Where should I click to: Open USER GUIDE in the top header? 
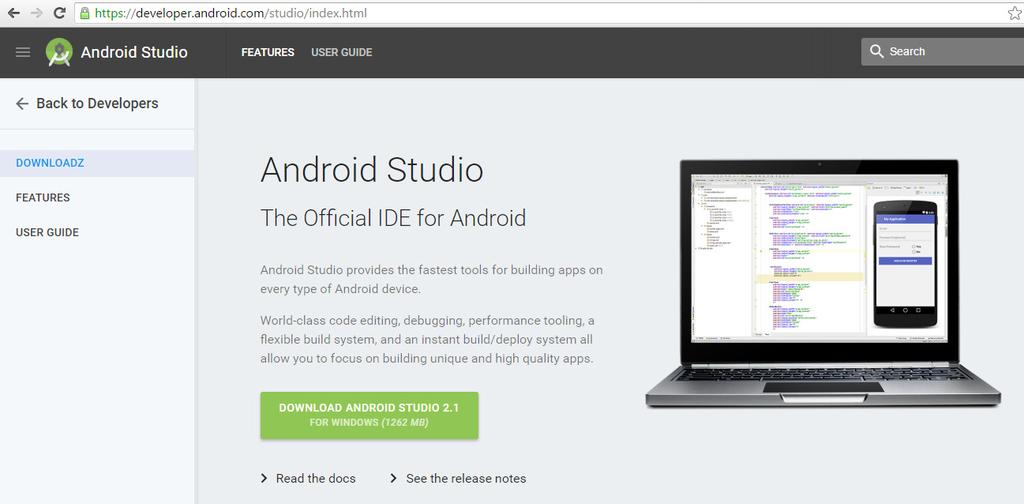click(x=342, y=52)
